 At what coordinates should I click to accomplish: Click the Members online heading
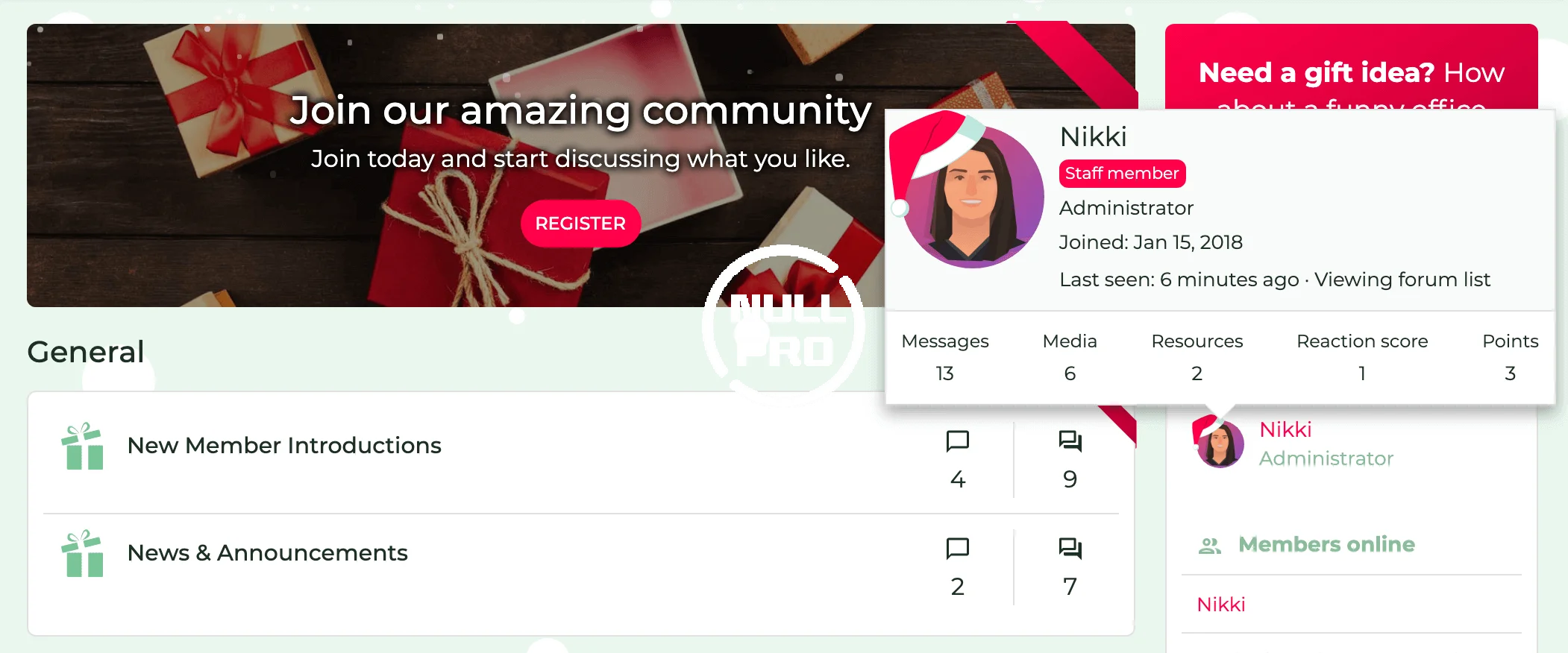(1326, 545)
